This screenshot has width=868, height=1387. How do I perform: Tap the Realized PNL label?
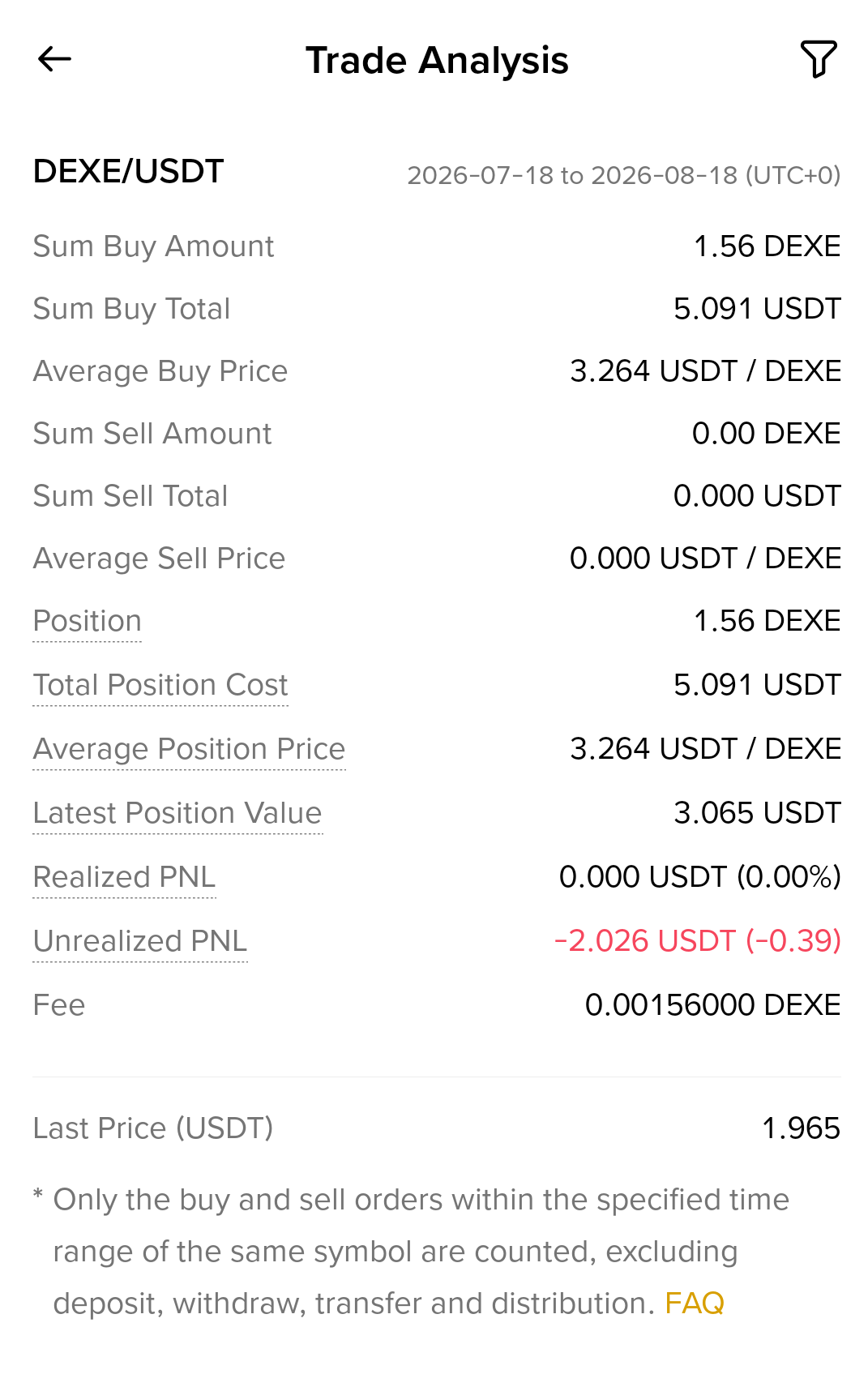coord(125,877)
